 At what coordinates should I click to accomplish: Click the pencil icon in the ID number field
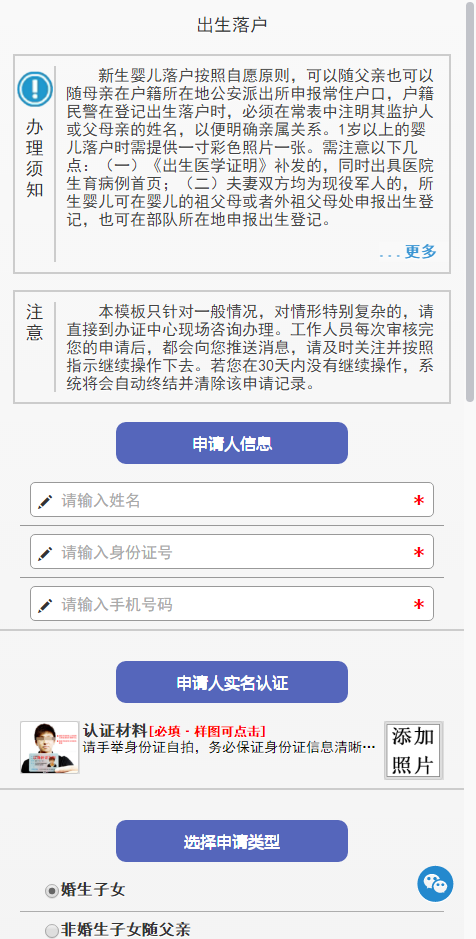pyautogui.click(x=45, y=553)
